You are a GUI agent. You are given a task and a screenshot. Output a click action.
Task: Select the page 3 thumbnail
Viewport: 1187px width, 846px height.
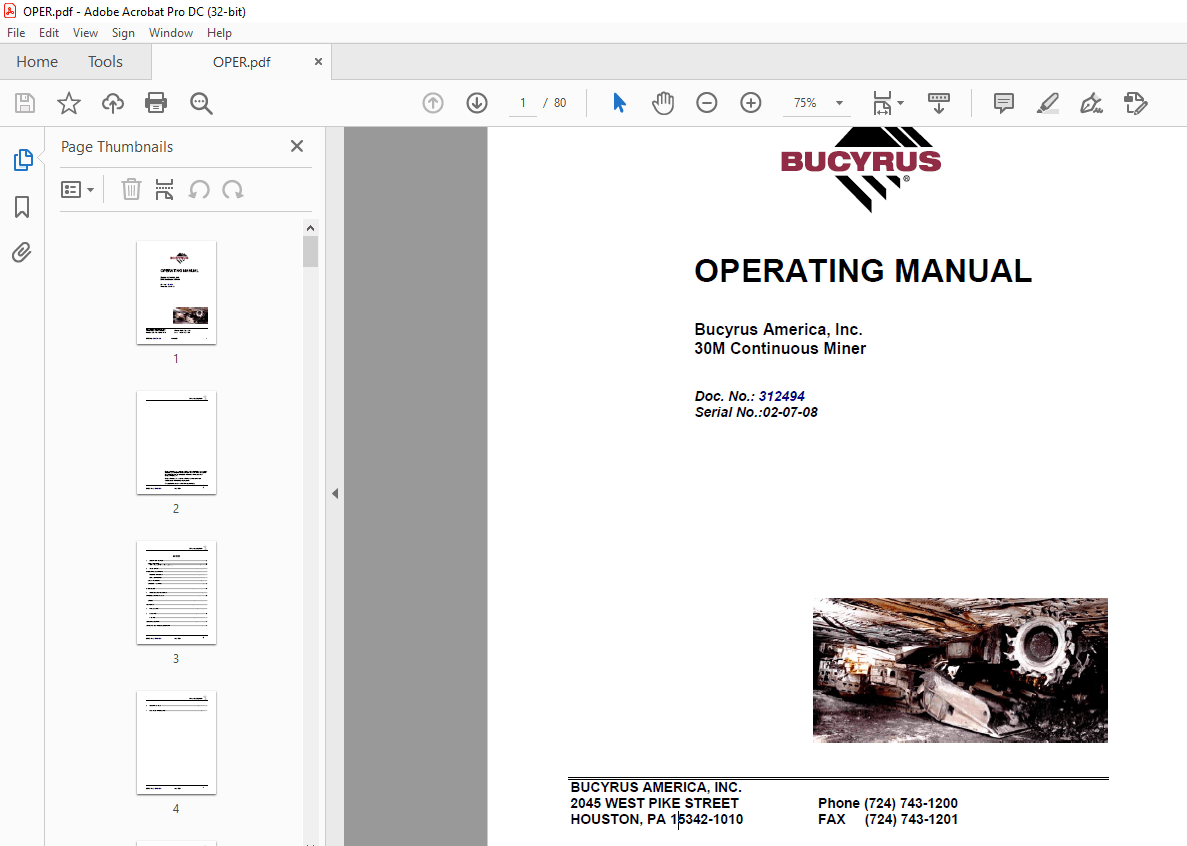click(176, 593)
